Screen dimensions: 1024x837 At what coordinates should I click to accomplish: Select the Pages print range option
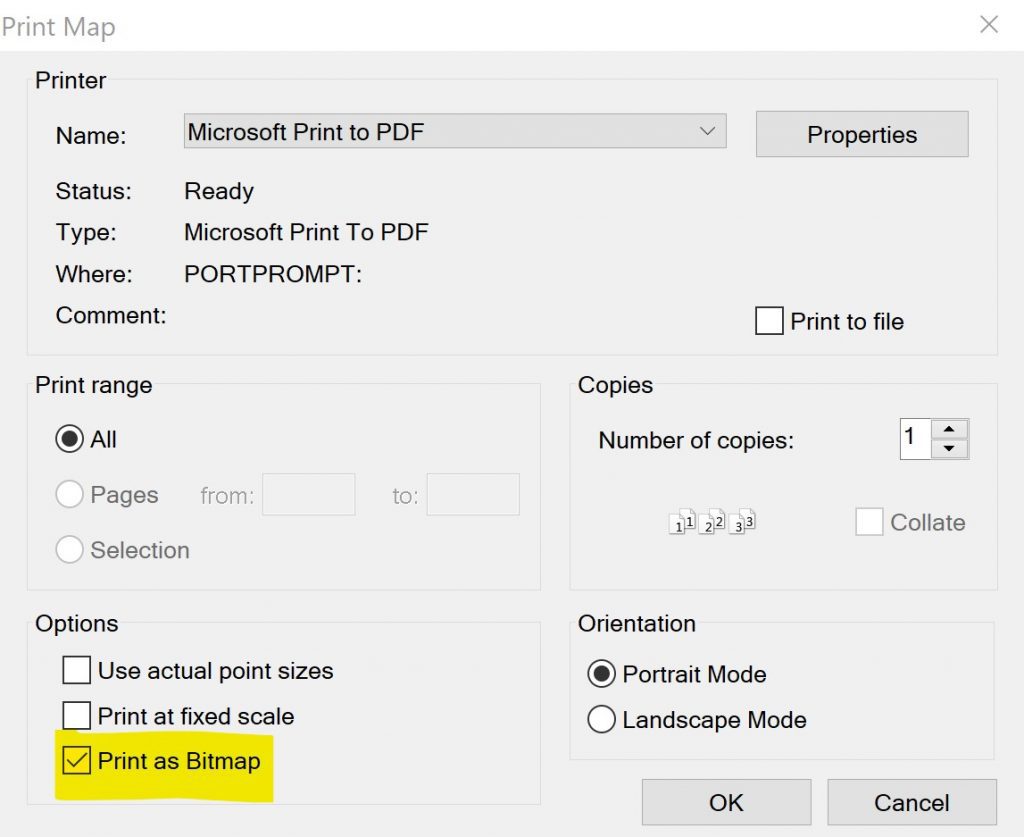69,494
